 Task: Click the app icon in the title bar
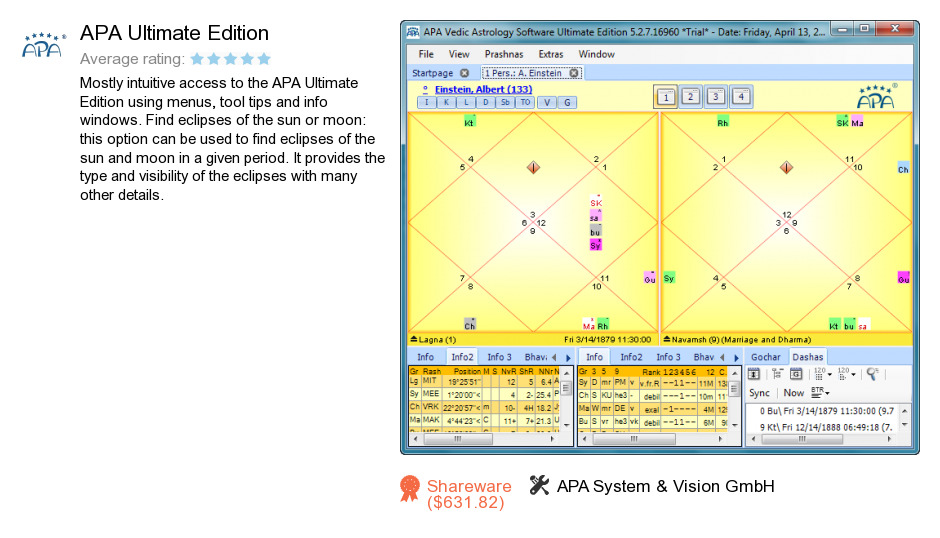[413, 32]
